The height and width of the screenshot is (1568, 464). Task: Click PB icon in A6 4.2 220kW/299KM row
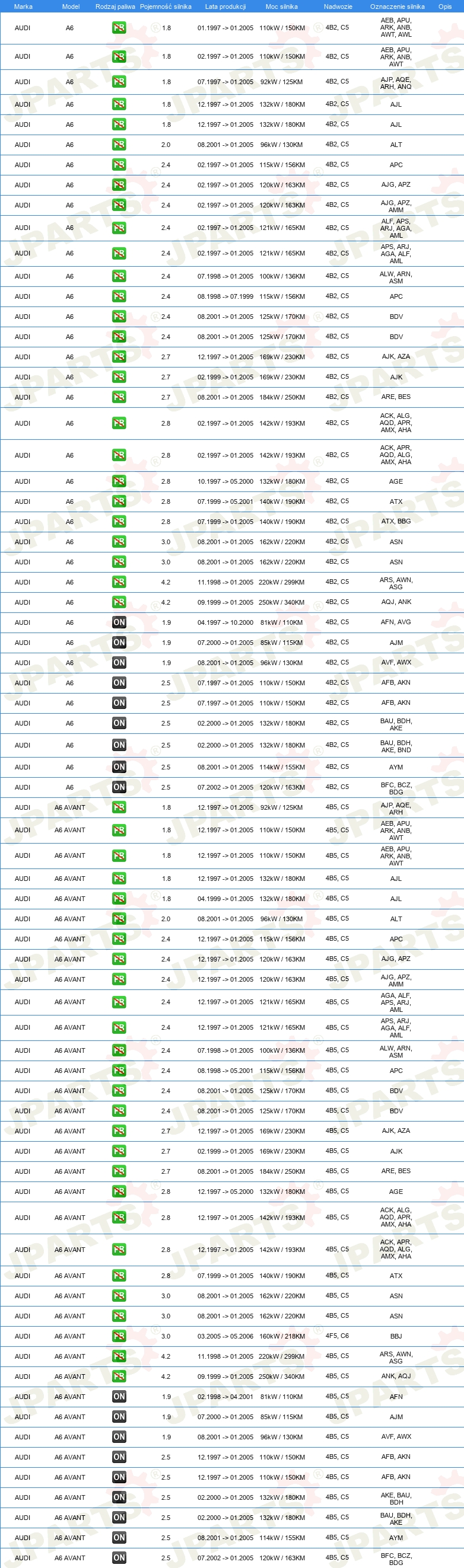119,582
